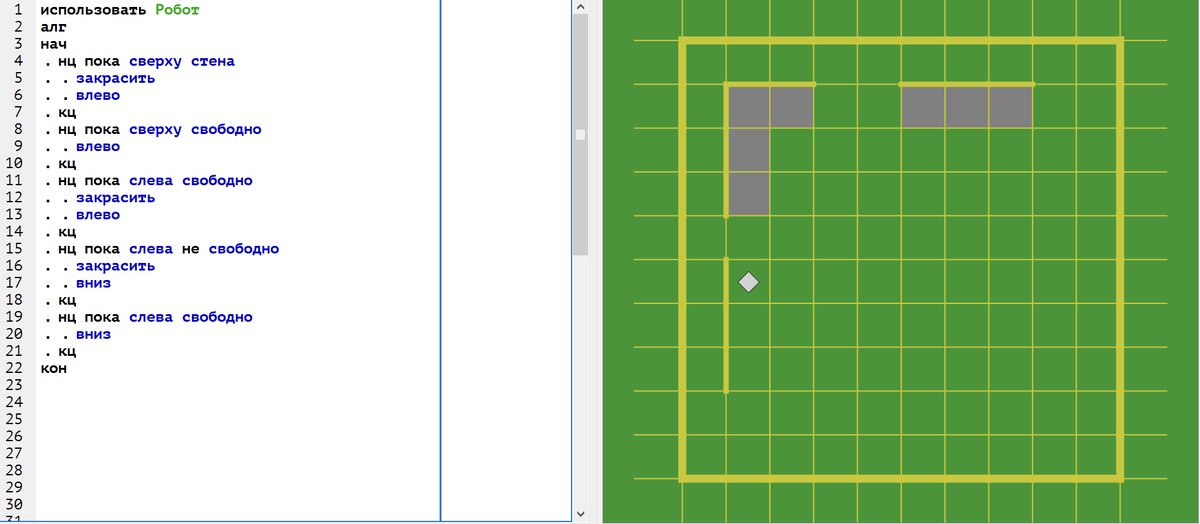The image size is (1200, 524).
Task: Click line number 25 in the gutter
Action: [x=14, y=420]
